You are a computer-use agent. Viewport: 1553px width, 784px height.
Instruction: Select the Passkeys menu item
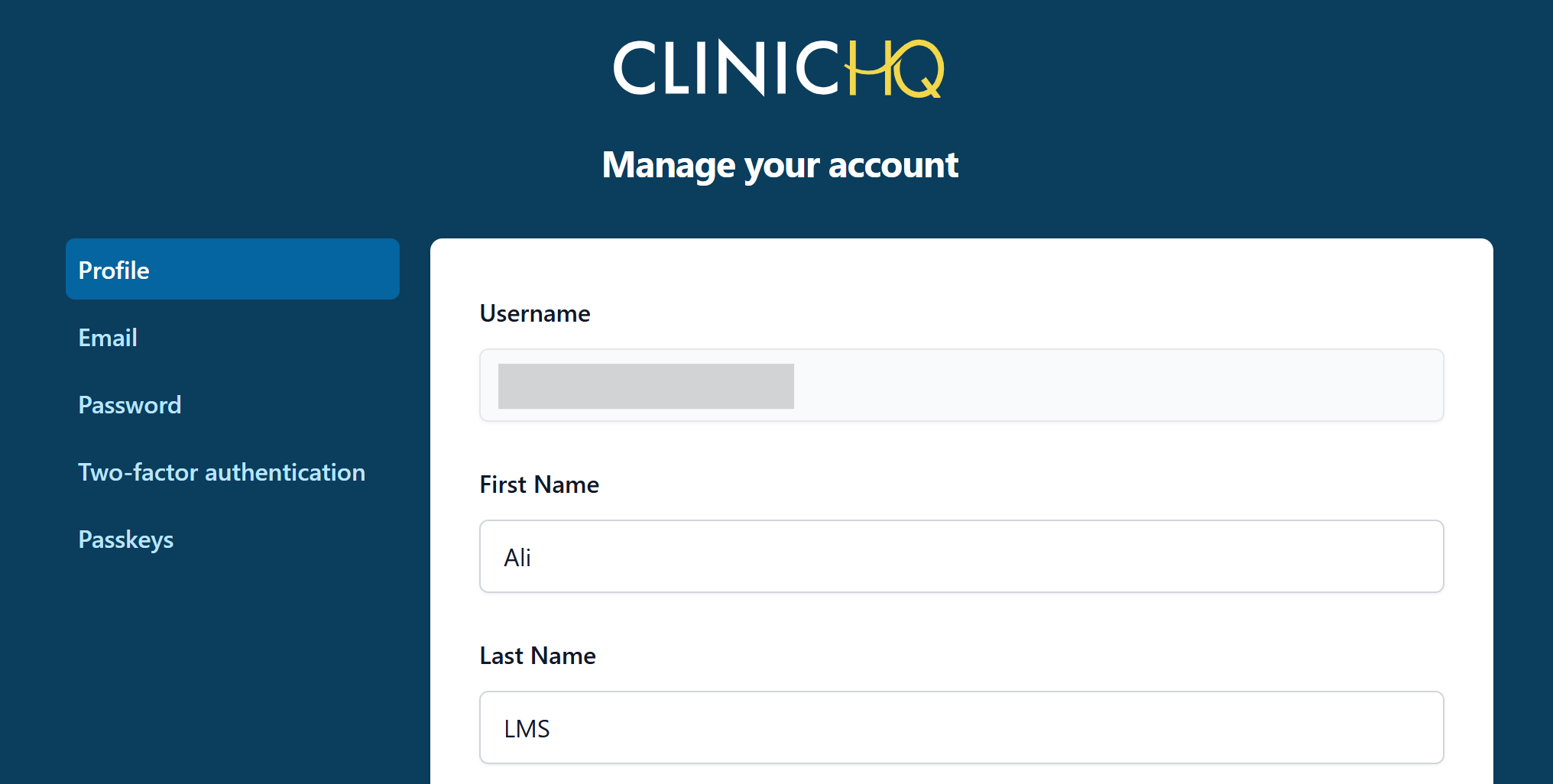pyautogui.click(x=126, y=539)
